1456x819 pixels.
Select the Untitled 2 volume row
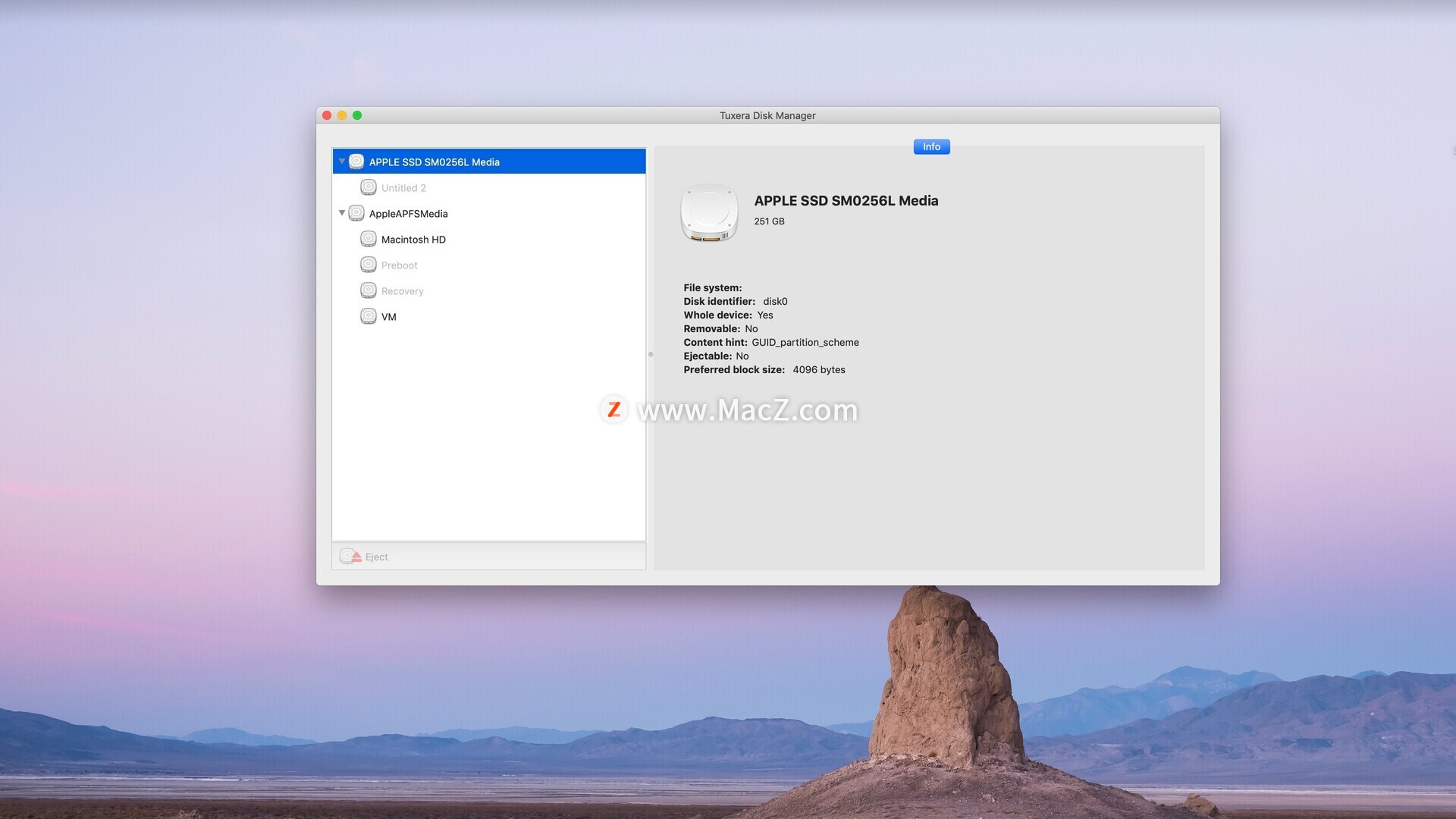[x=489, y=187]
